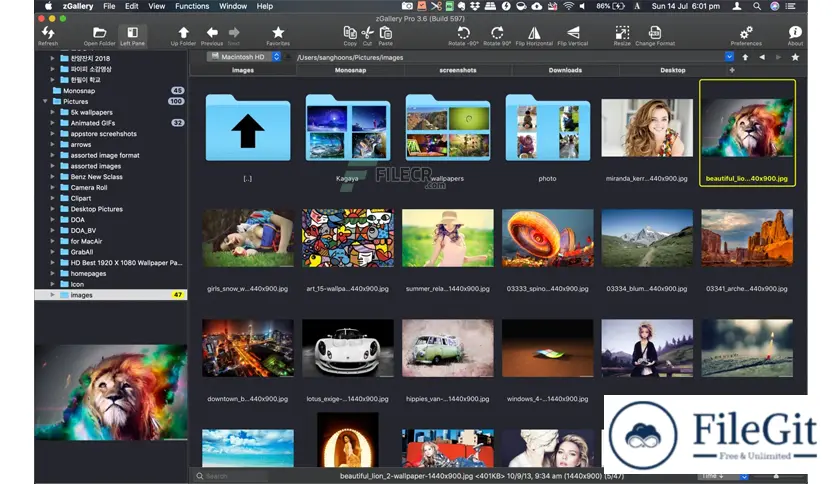Select miranda_kerr image thumbnail
The height and width of the screenshot is (484, 836).
pos(647,128)
